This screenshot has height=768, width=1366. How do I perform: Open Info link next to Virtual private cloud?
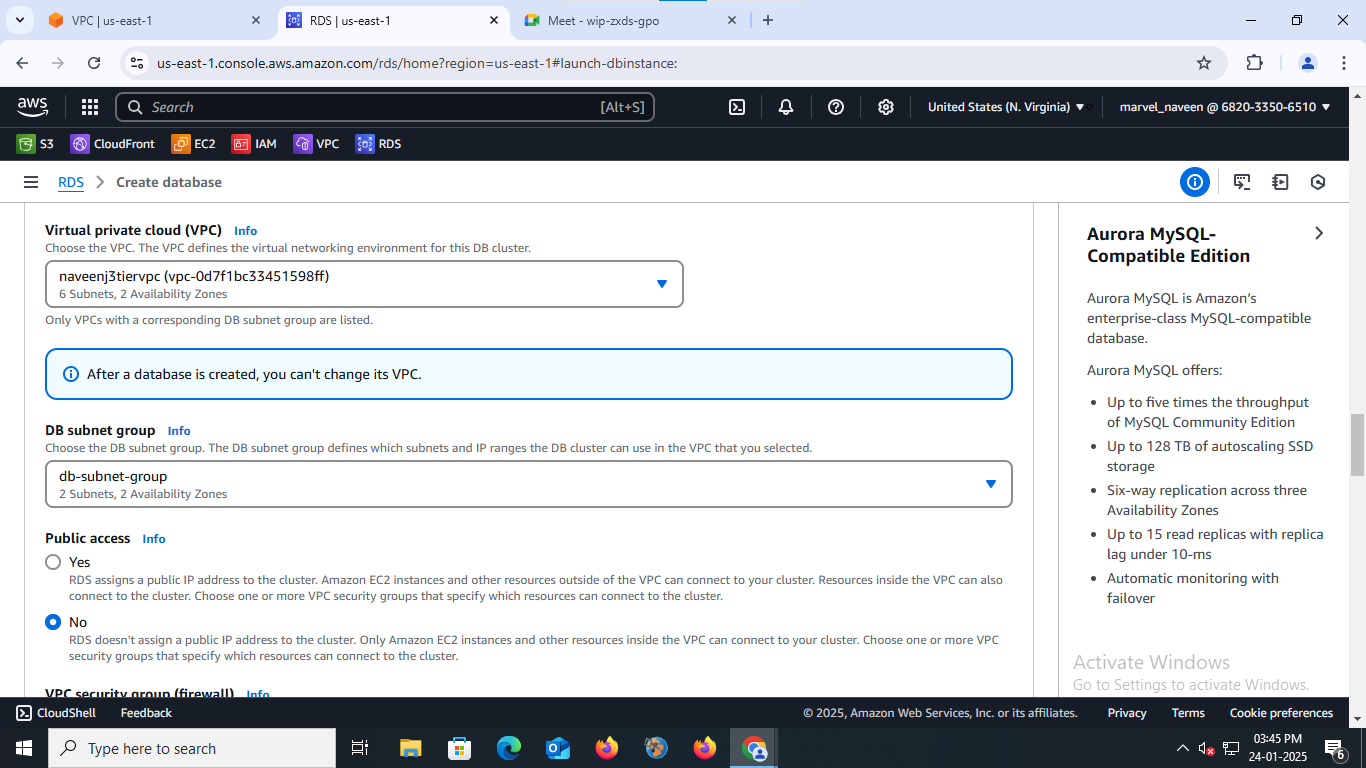(245, 231)
